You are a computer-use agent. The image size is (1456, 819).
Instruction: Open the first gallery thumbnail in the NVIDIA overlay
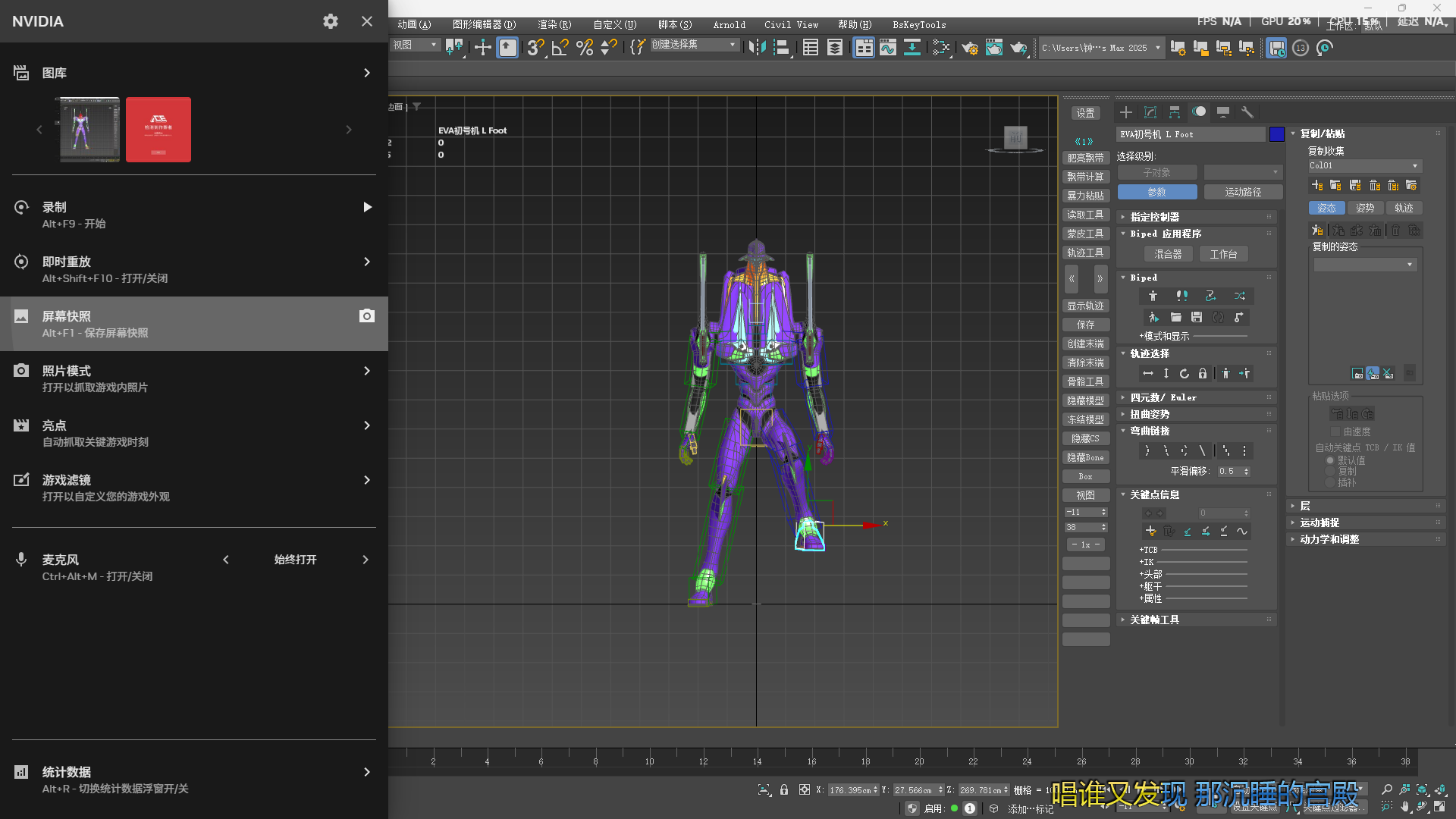pos(88,130)
